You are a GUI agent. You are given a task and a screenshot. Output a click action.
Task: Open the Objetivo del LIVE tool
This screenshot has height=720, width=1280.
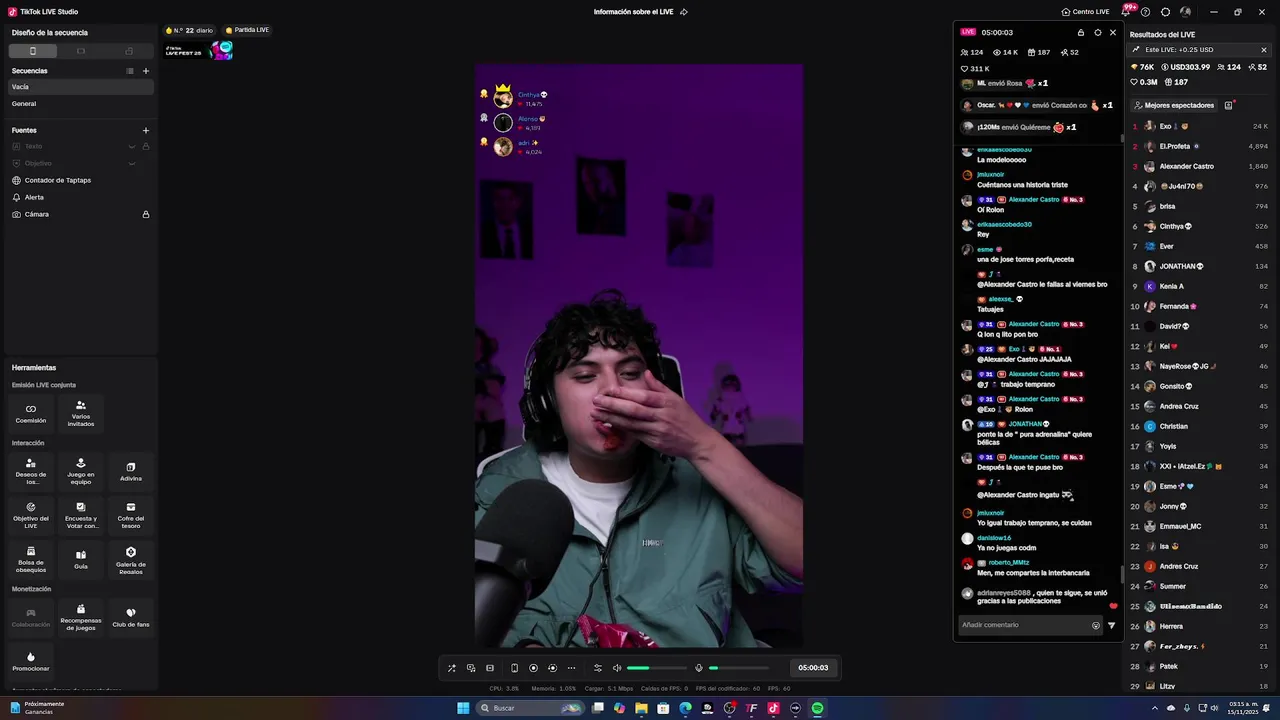click(31, 515)
